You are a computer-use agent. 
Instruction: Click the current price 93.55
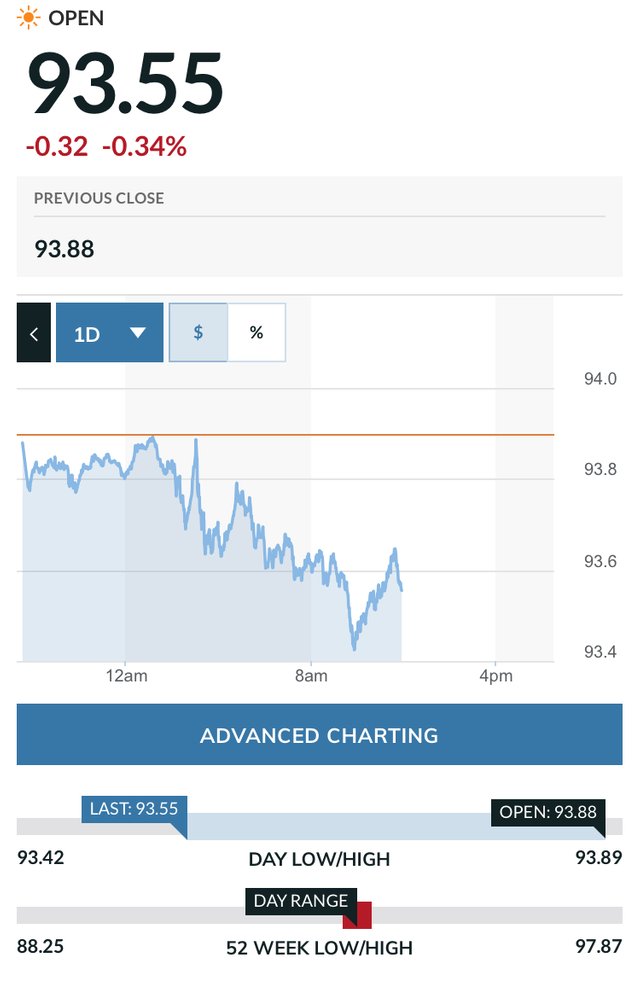pyautogui.click(x=125, y=85)
